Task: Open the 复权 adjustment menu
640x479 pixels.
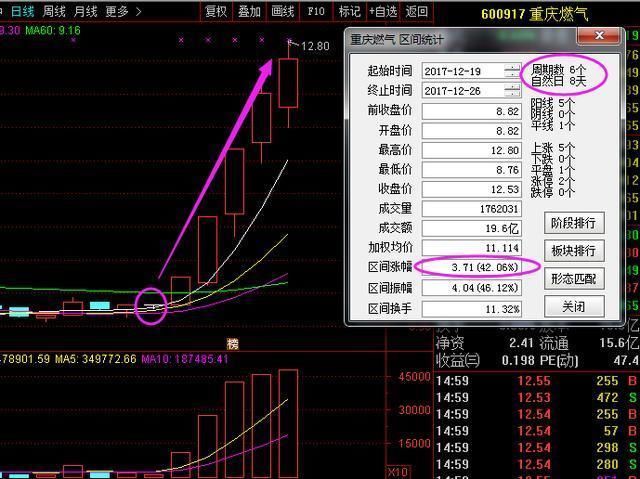Action: click(216, 11)
